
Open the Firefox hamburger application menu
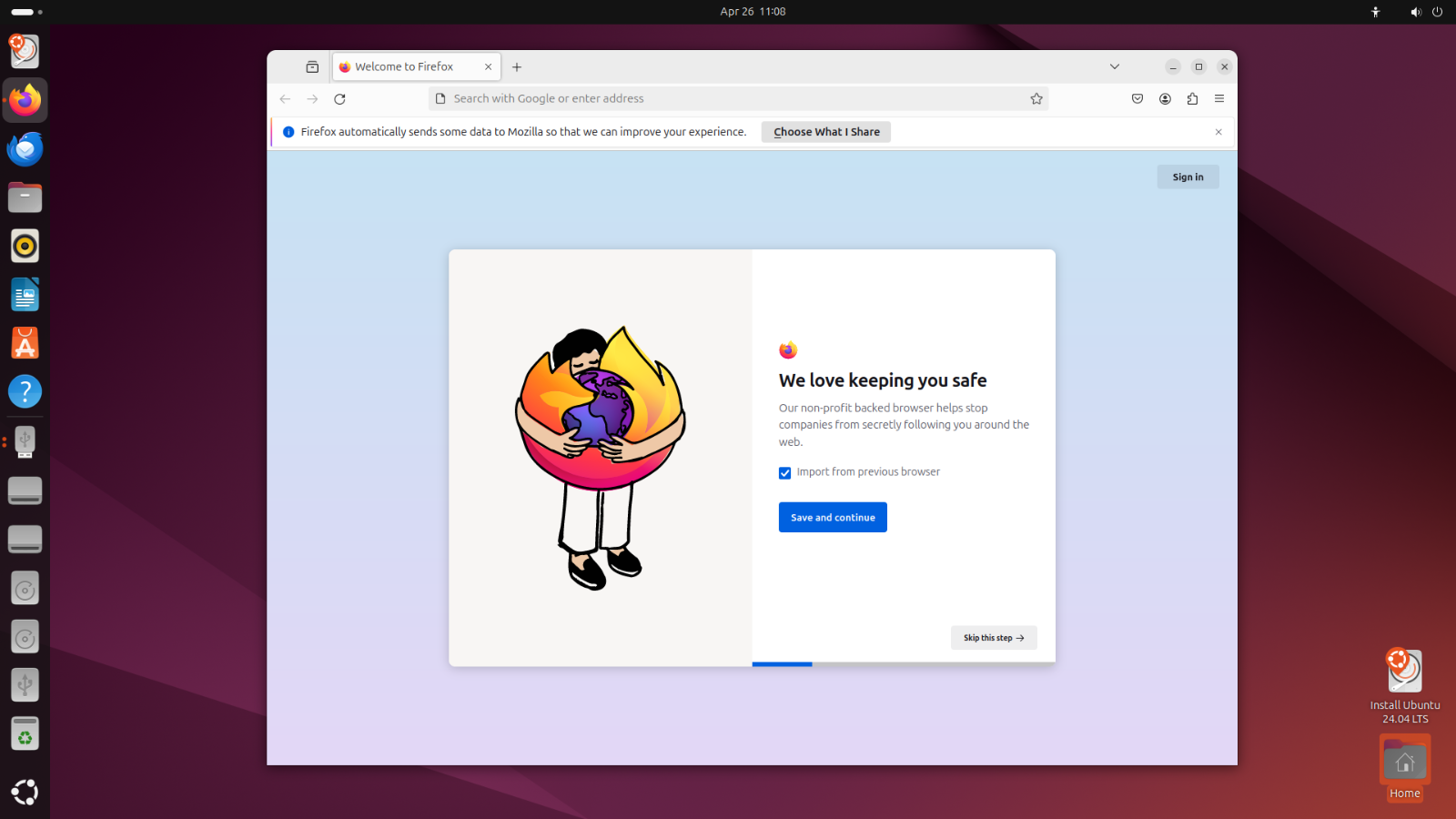(1219, 98)
